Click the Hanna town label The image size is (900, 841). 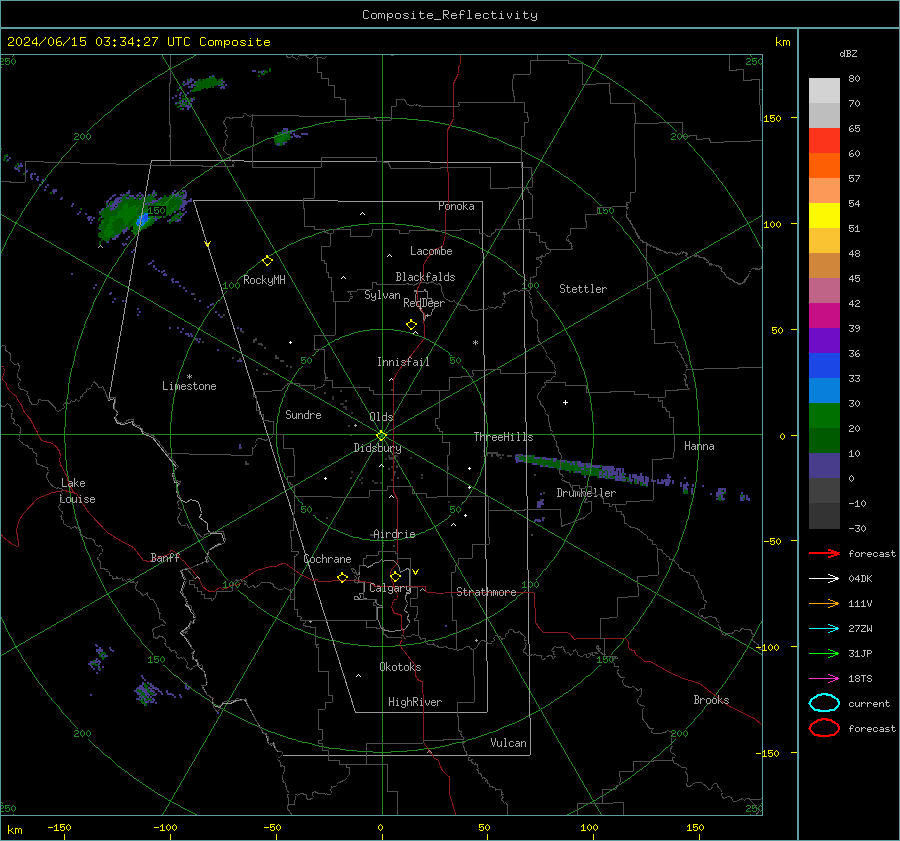[699, 446]
